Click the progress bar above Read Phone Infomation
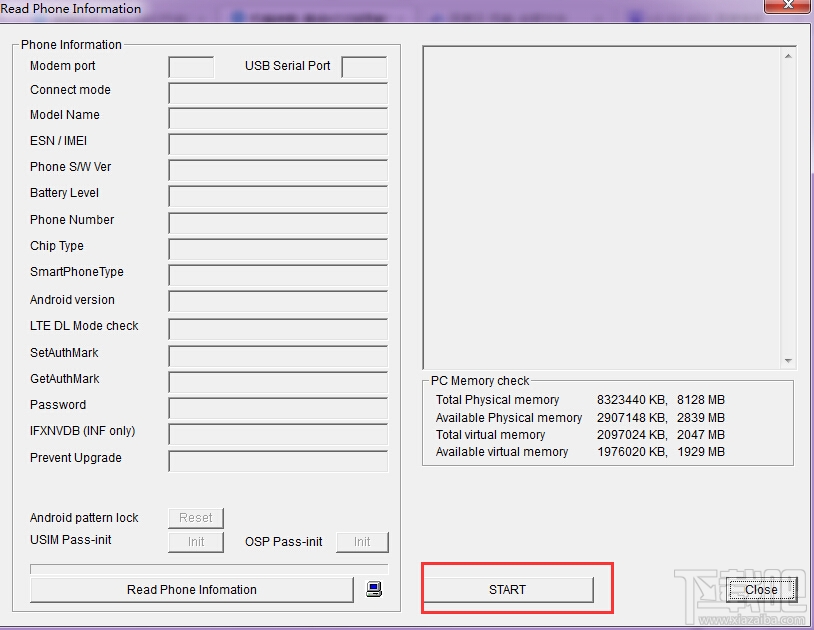Viewport: 814px width, 630px height. tap(209, 569)
